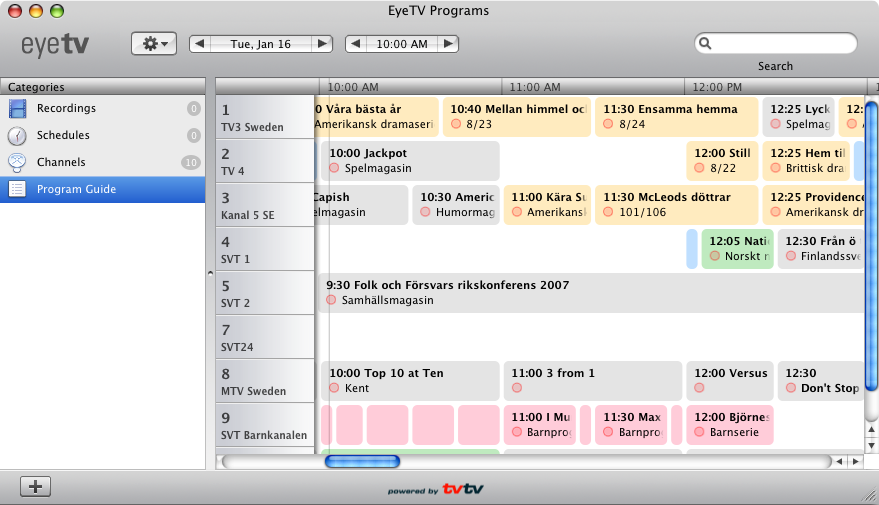879x505 pixels.
Task: Click the Program Guide list icon
Action: click(x=18, y=189)
